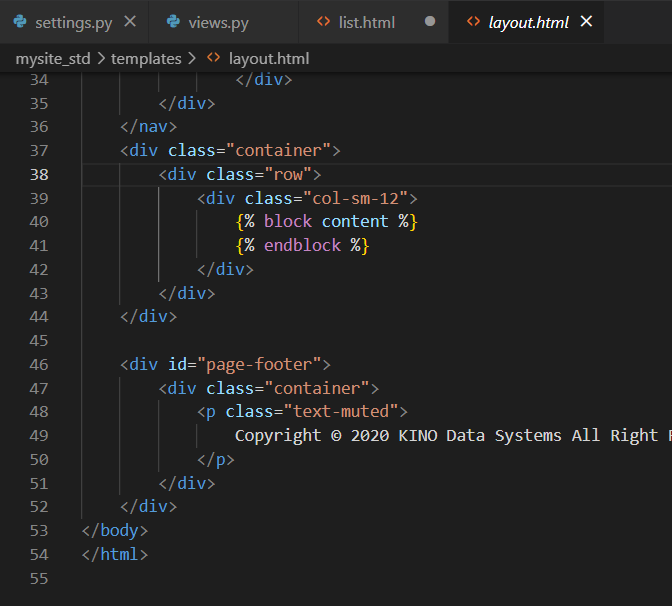The height and width of the screenshot is (606, 672).
Task: Close the layout.html tab
Action: coord(586,21)
